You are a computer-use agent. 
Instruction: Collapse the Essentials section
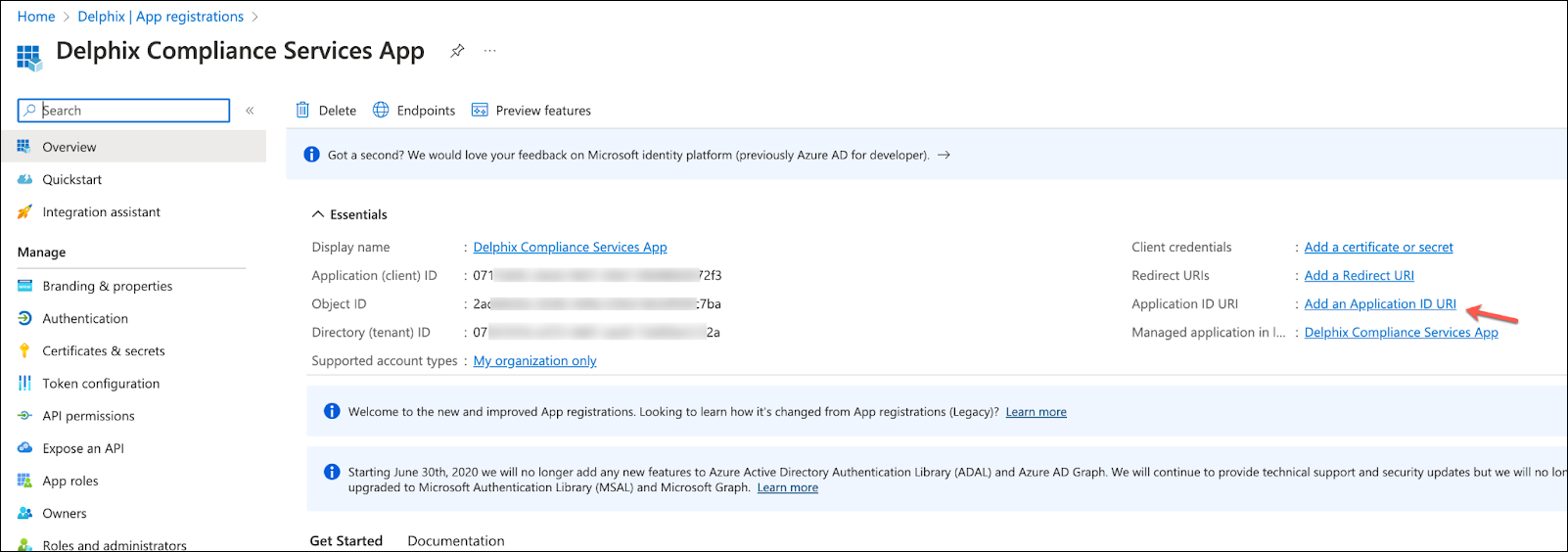[x=318, y=214]
